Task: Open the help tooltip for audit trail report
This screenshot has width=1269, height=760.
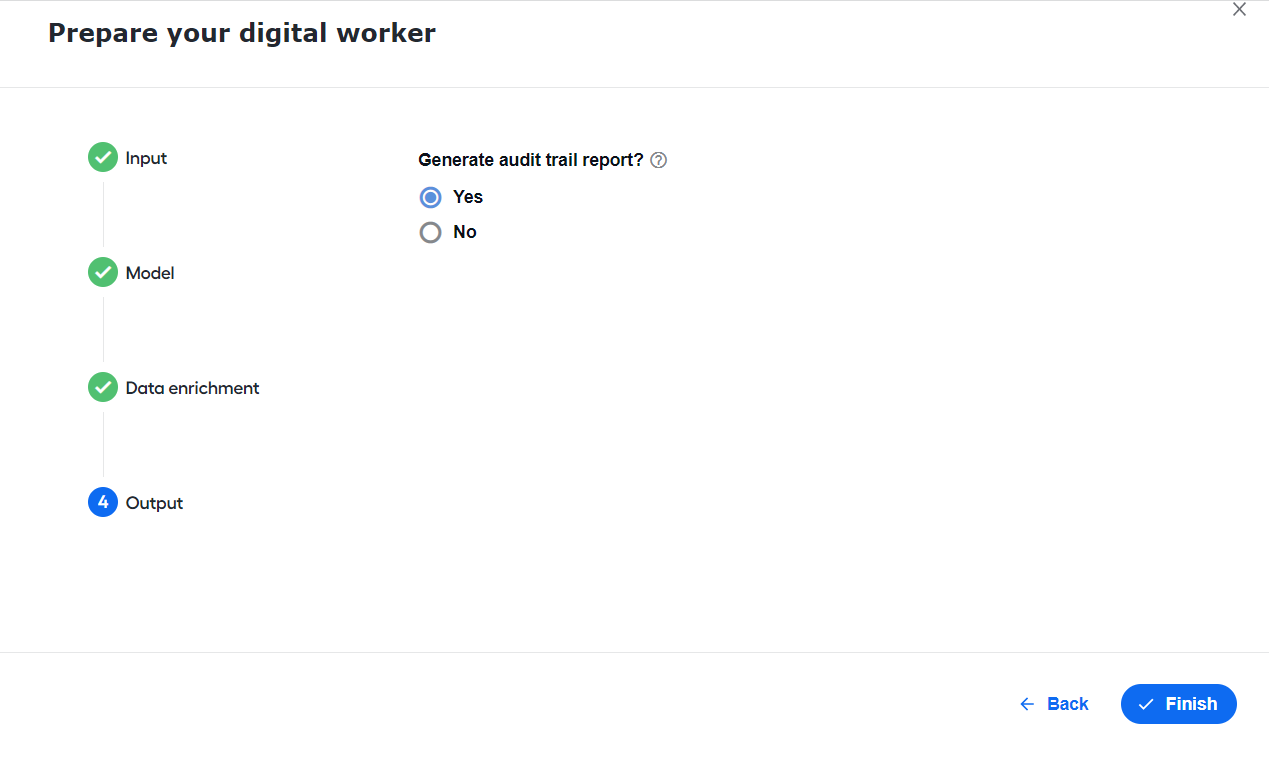Action: (658, 160)
